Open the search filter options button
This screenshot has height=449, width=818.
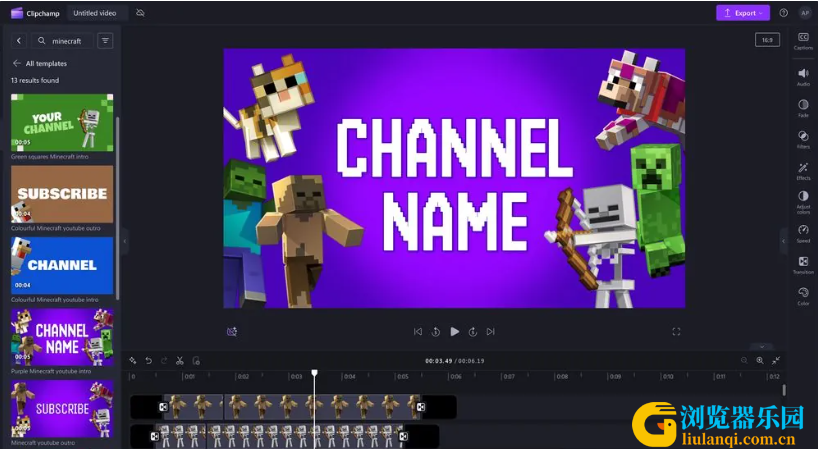click(x=105, y=41)
